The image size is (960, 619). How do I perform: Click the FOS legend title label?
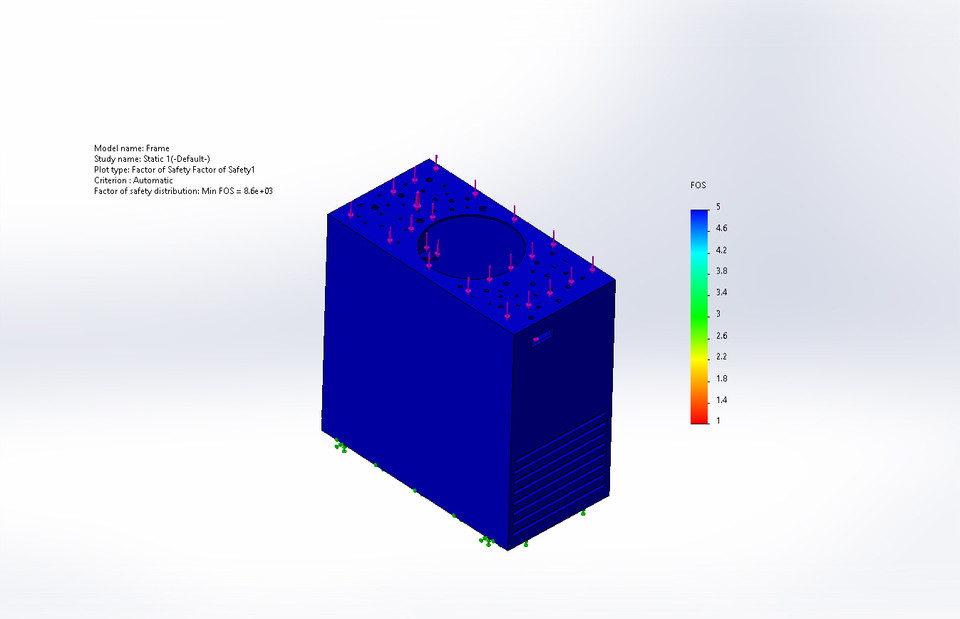pos(697,186)
